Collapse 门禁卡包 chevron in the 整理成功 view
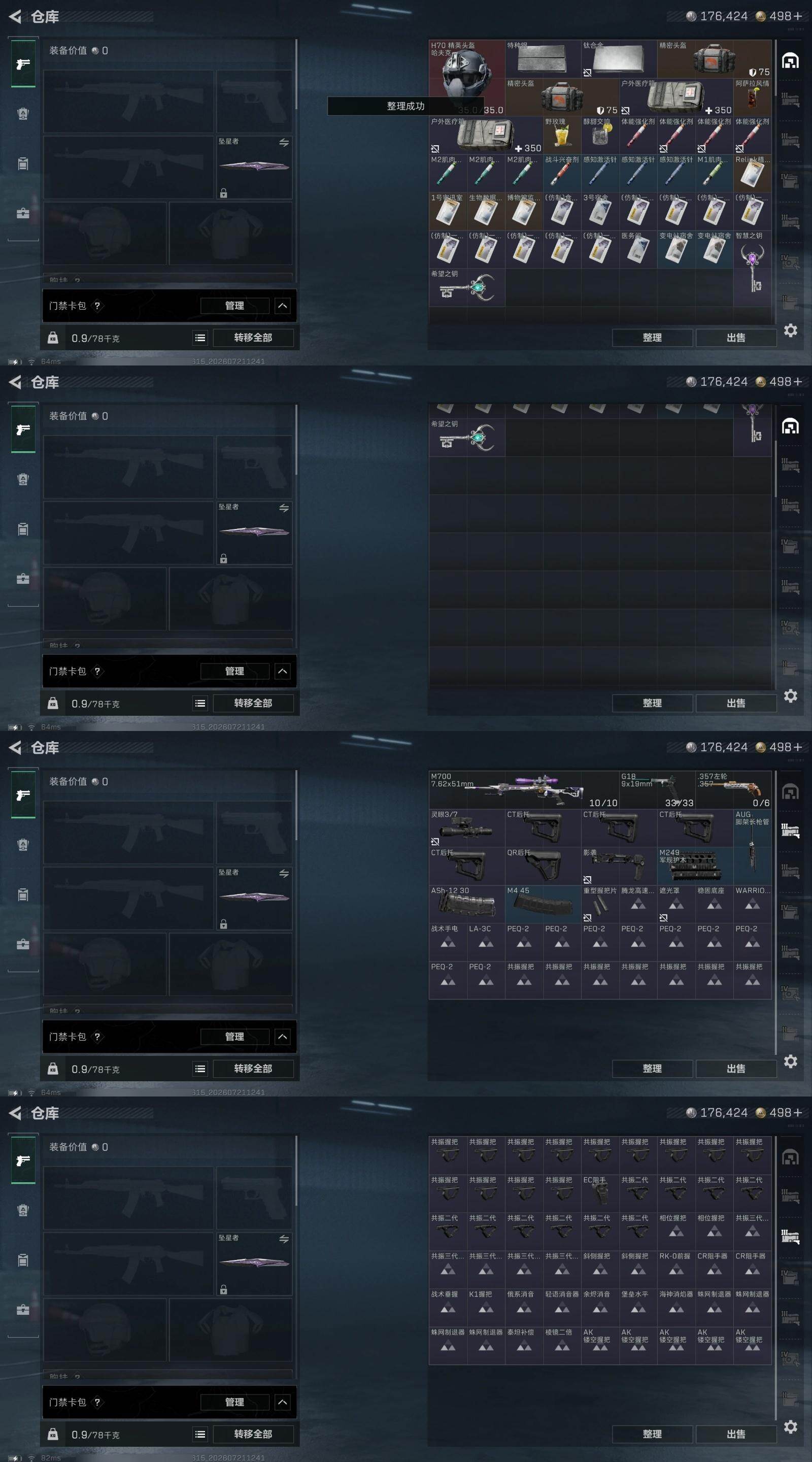The width and height of the screenshot is (812, 1462). 282,306
